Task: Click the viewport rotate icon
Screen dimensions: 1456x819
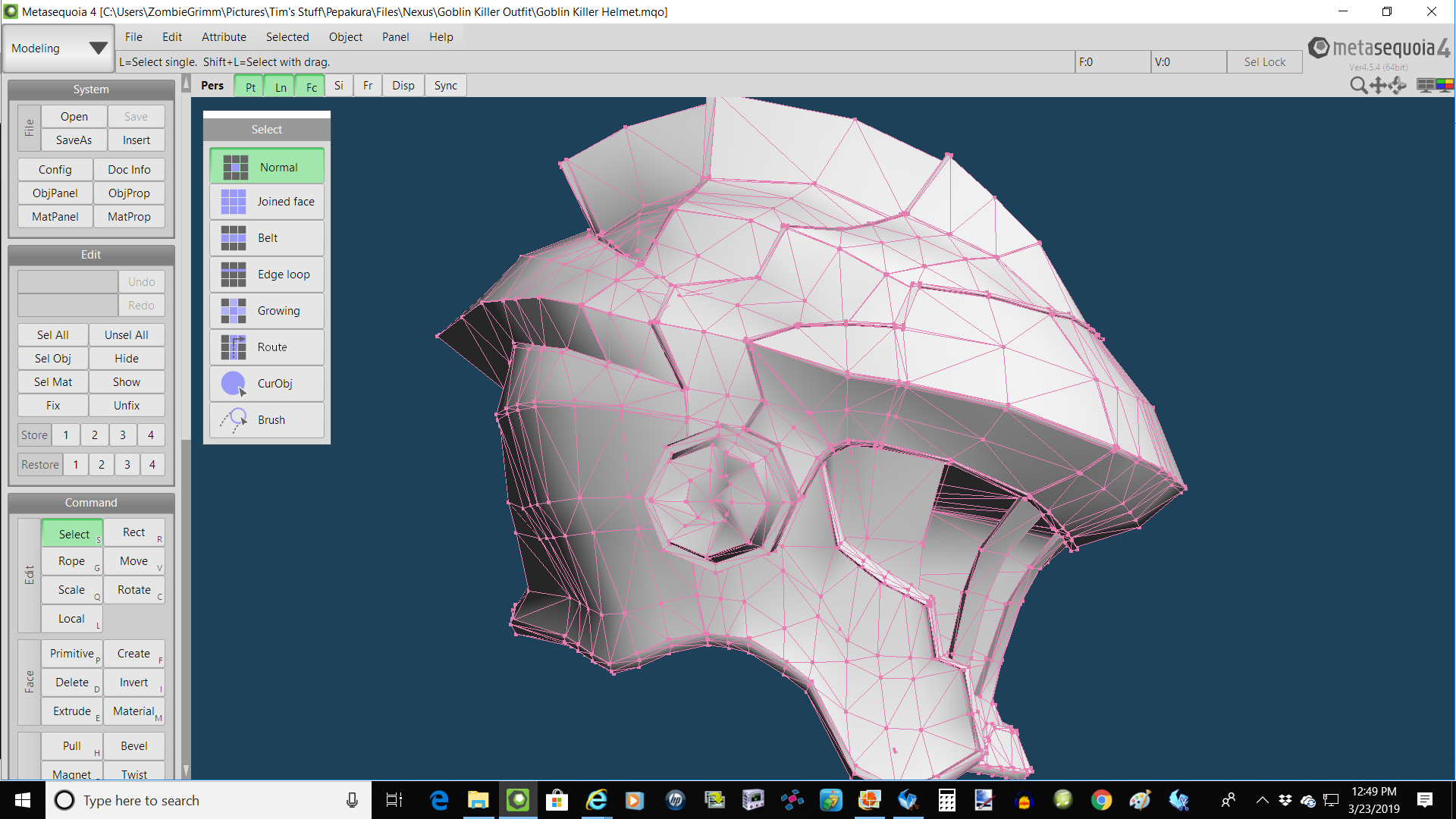Action: click(x=1398, y=86)
